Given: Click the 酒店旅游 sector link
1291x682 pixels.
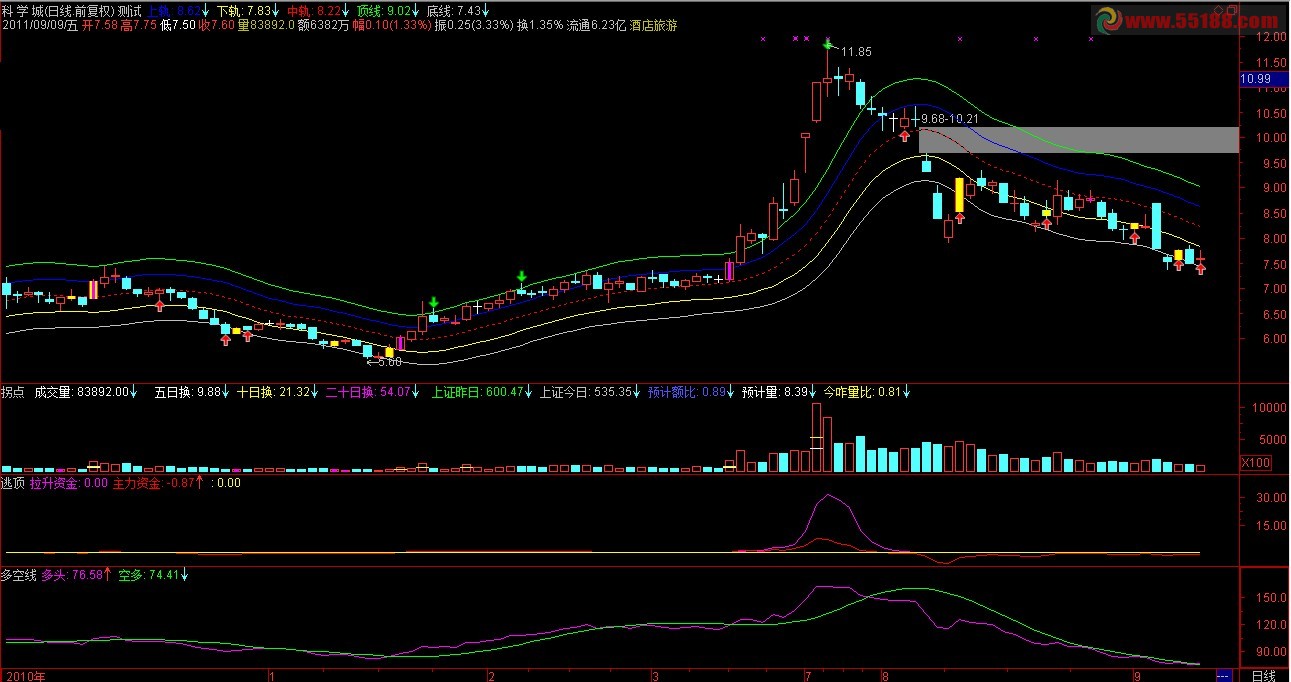Looking at the screenshot, I should (653, 25).
